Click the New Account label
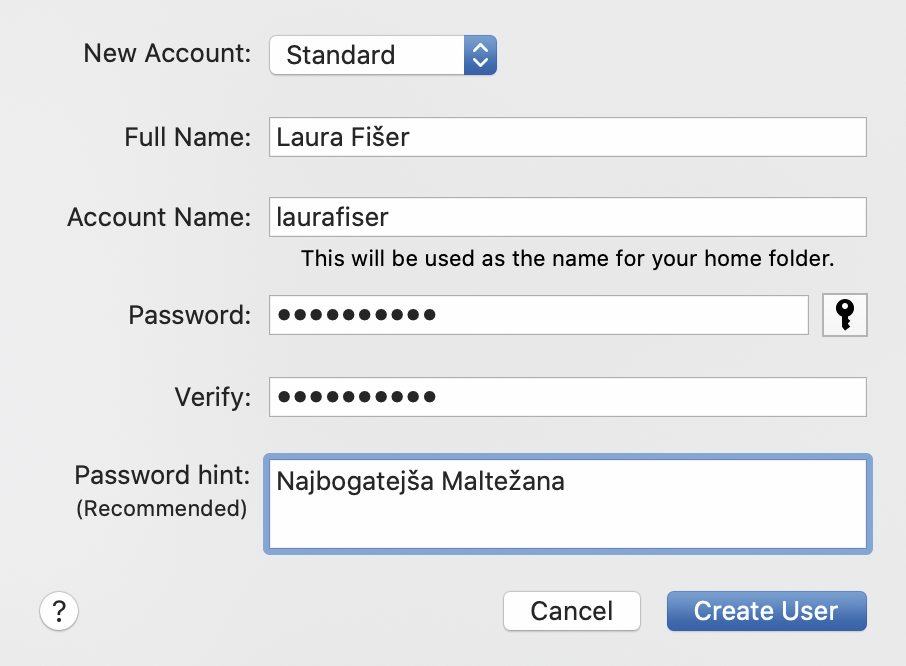Viewport: 906px width, 666px height. [167, 53]
